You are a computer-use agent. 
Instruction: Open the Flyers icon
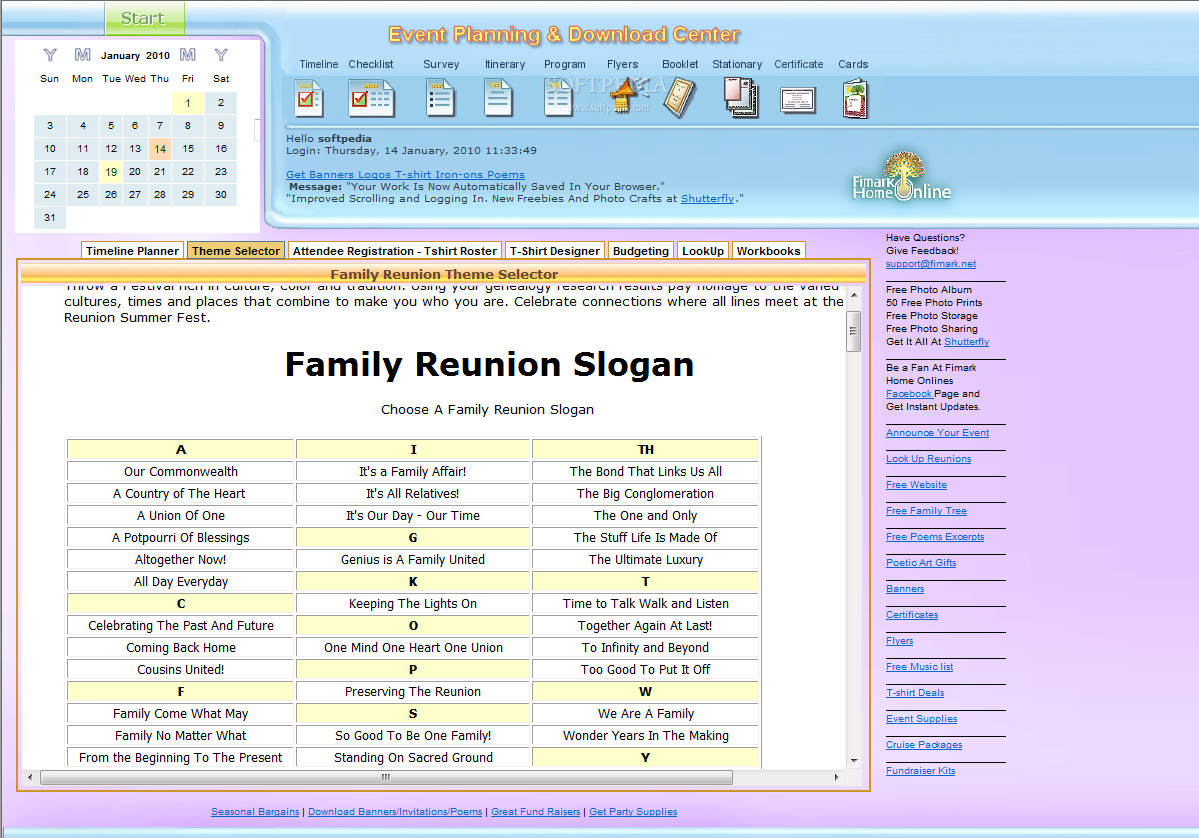623,96
